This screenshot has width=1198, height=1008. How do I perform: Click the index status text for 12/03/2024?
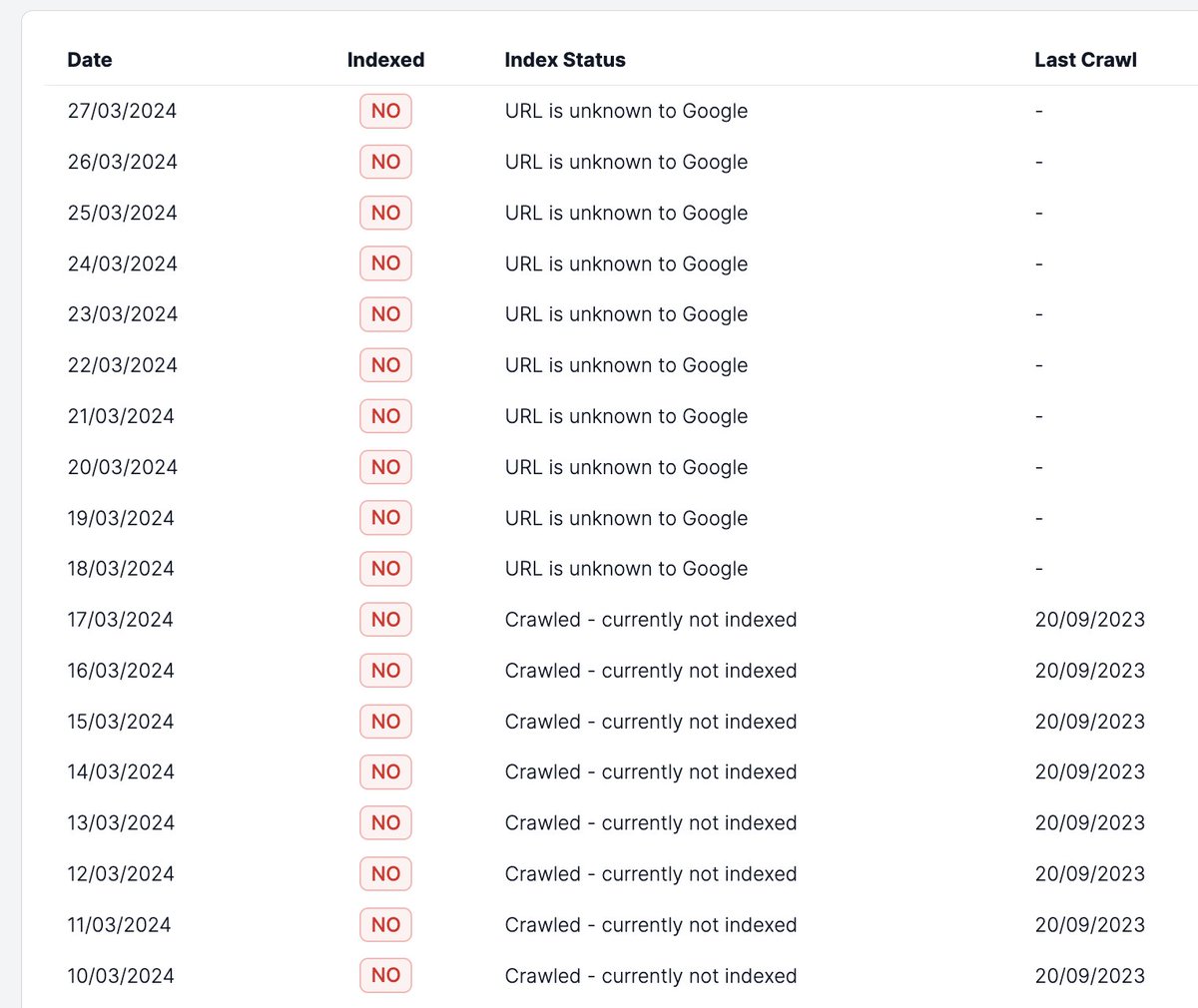click(x=651, y=873)
